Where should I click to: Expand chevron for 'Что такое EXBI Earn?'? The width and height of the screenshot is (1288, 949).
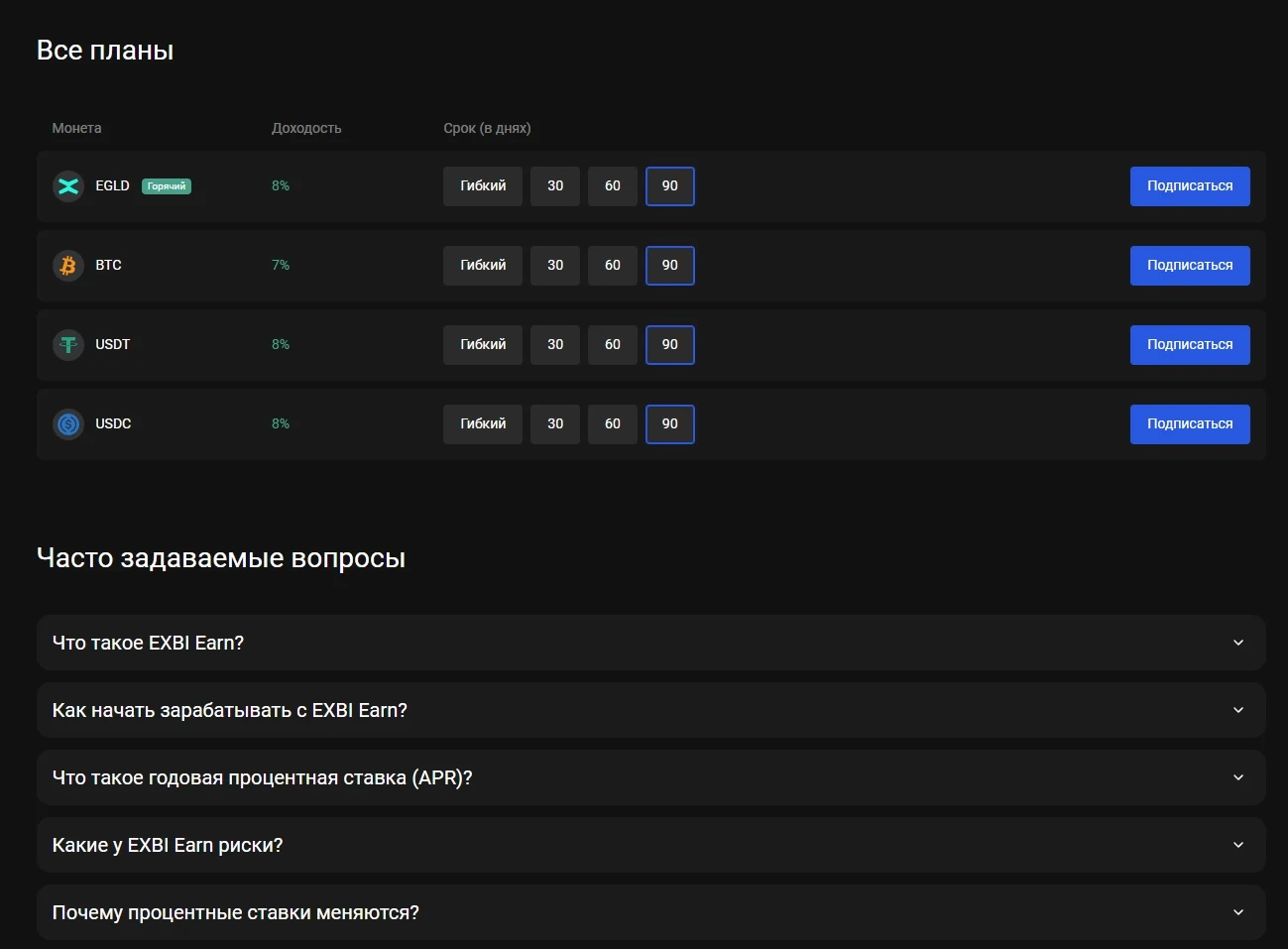(x=1238, y=643)
